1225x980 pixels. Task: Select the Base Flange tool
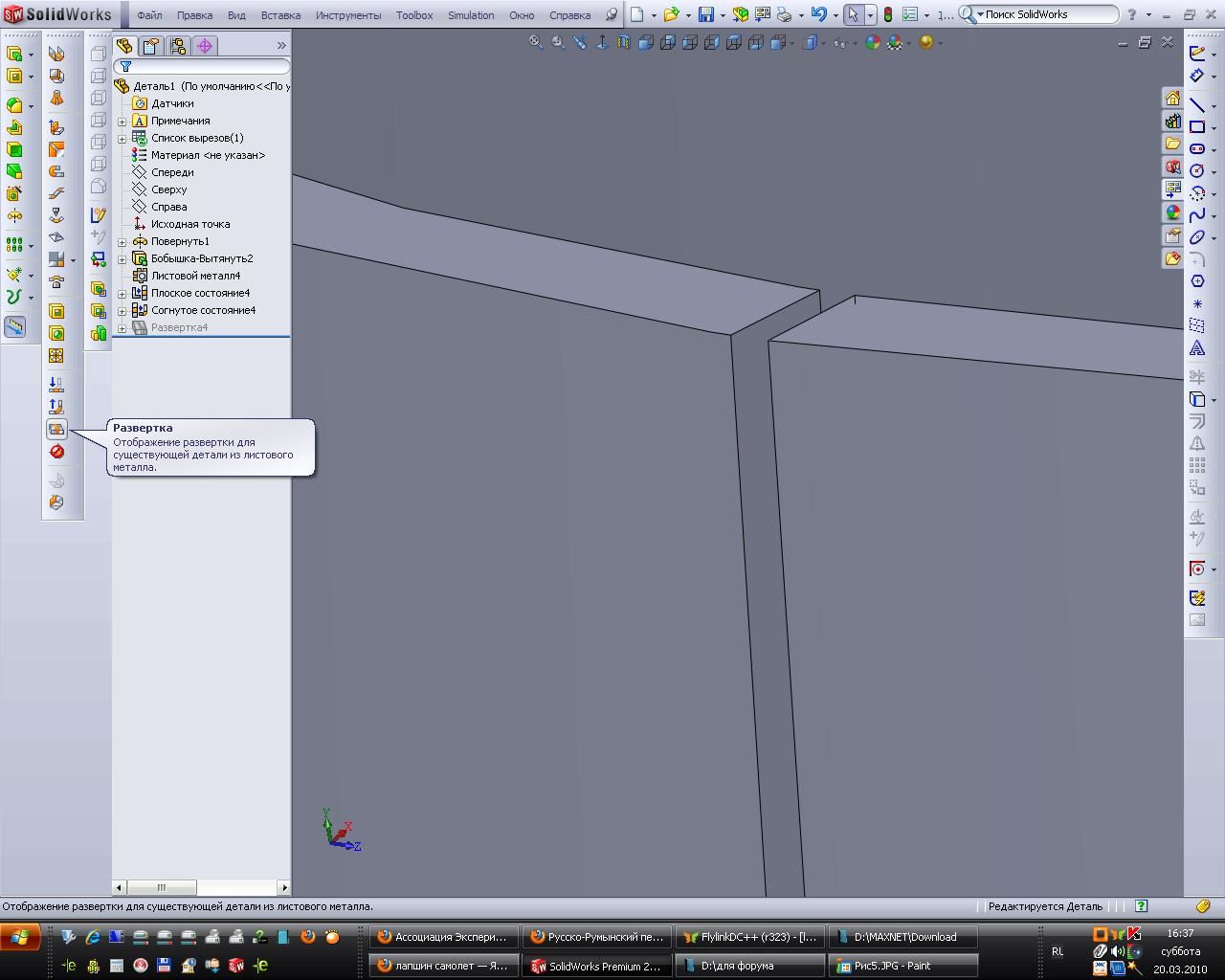[56, 54]
